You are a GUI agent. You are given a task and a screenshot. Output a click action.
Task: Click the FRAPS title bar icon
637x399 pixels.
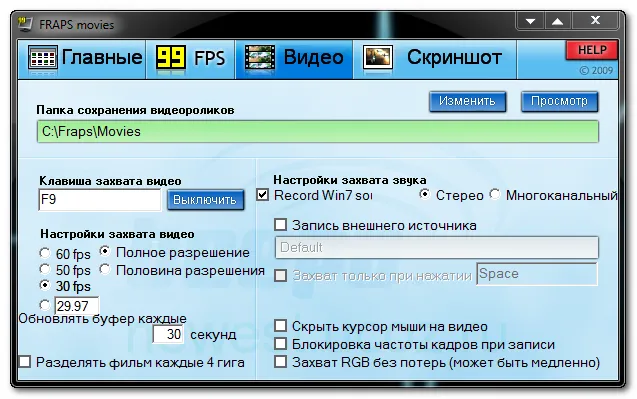[25, 24]
